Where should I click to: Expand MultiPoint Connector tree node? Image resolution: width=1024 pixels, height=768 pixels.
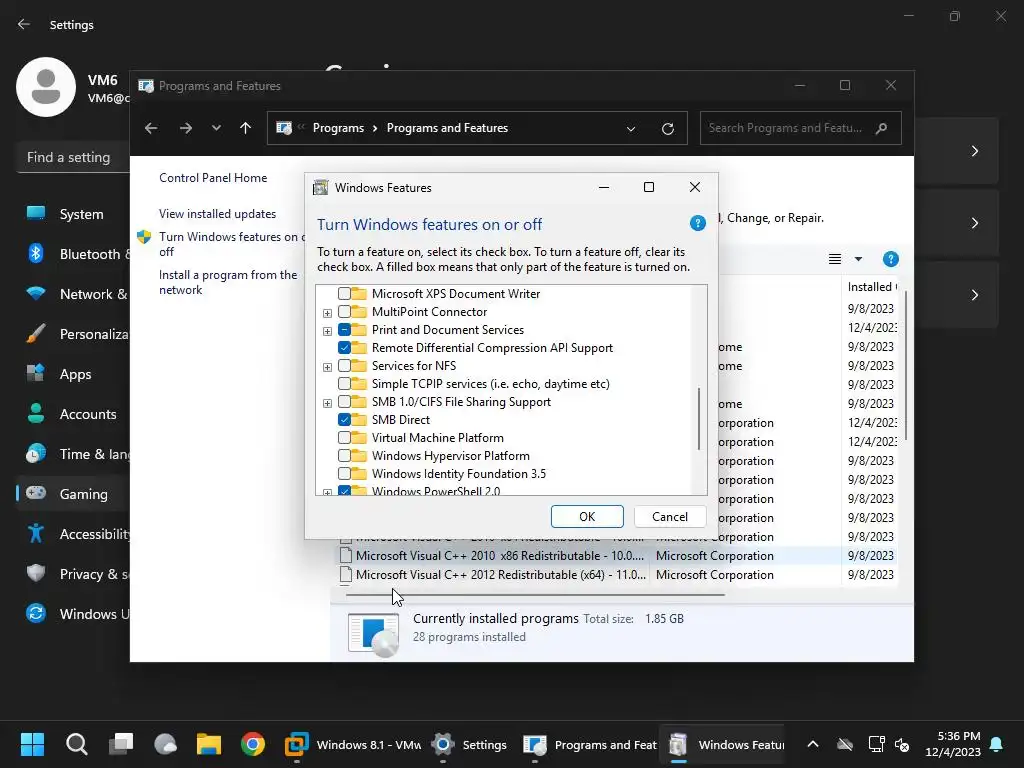(x=327, y=313)
